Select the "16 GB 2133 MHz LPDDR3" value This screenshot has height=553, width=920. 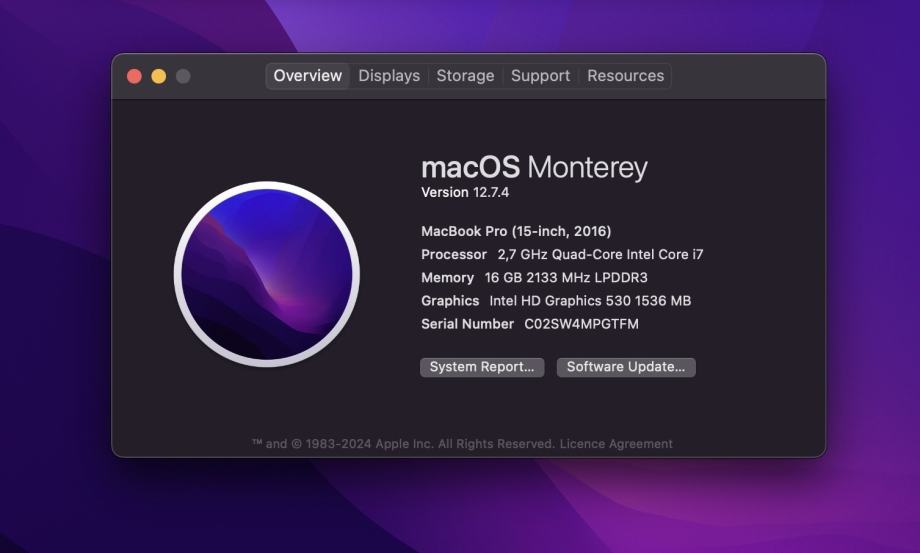coord(566,277)
